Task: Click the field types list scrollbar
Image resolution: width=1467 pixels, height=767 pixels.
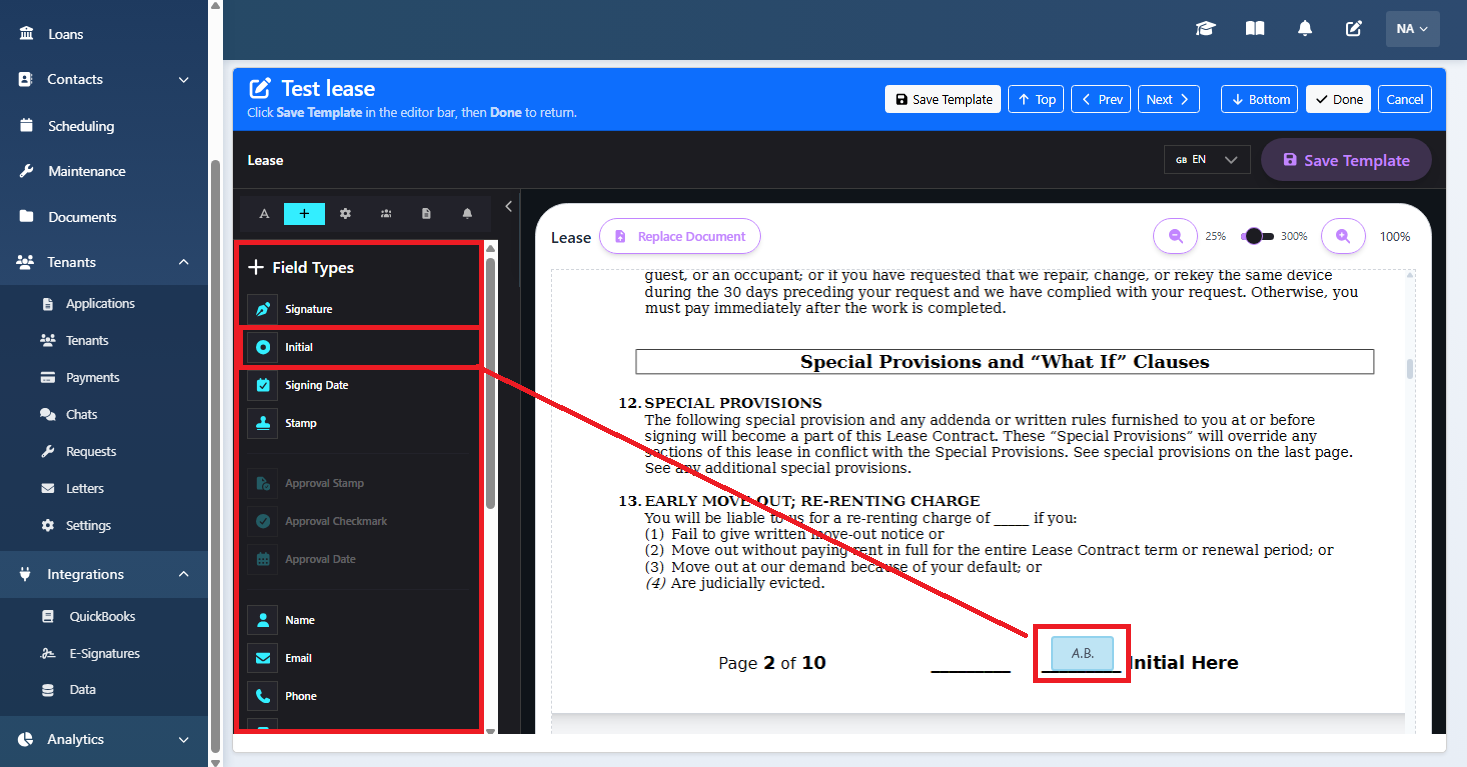Action: [490, 384]
